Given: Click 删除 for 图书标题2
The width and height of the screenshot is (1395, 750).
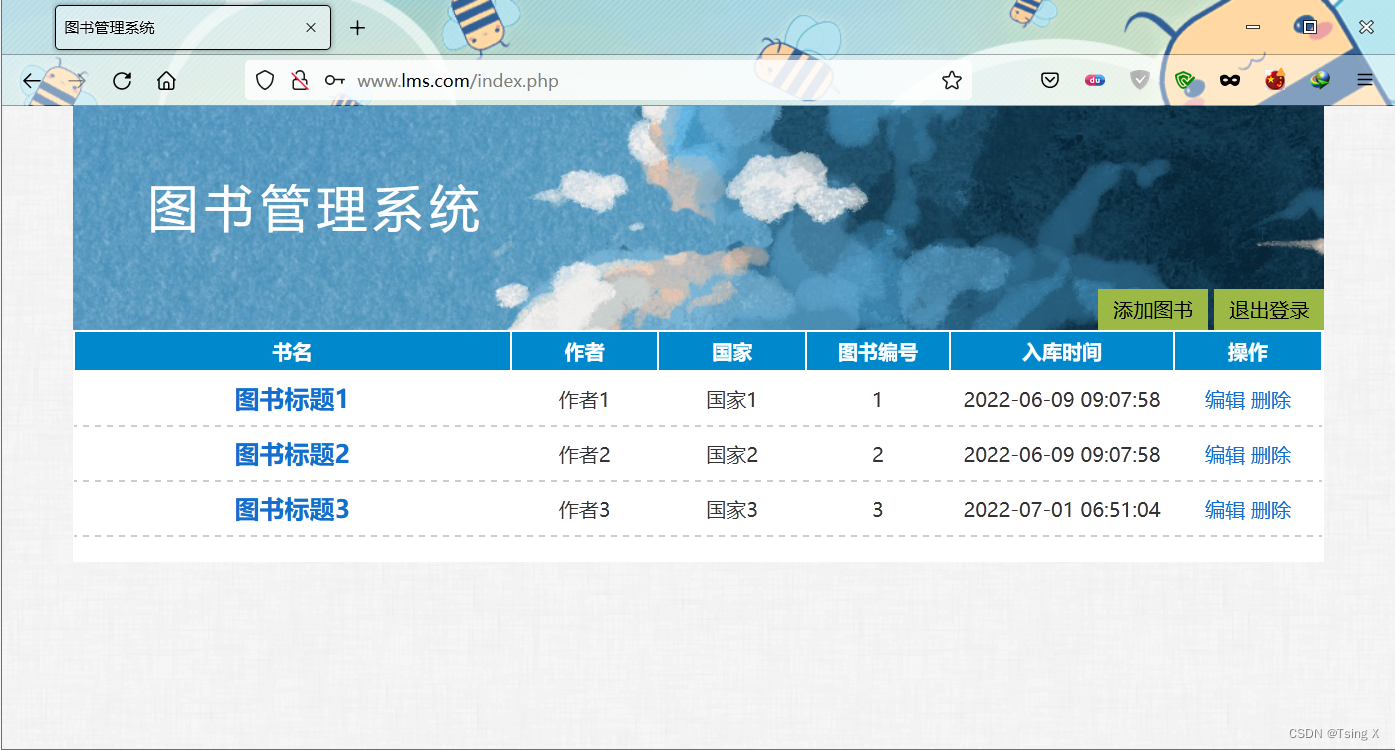Looking at the screenshot, I should (1271, 455).
